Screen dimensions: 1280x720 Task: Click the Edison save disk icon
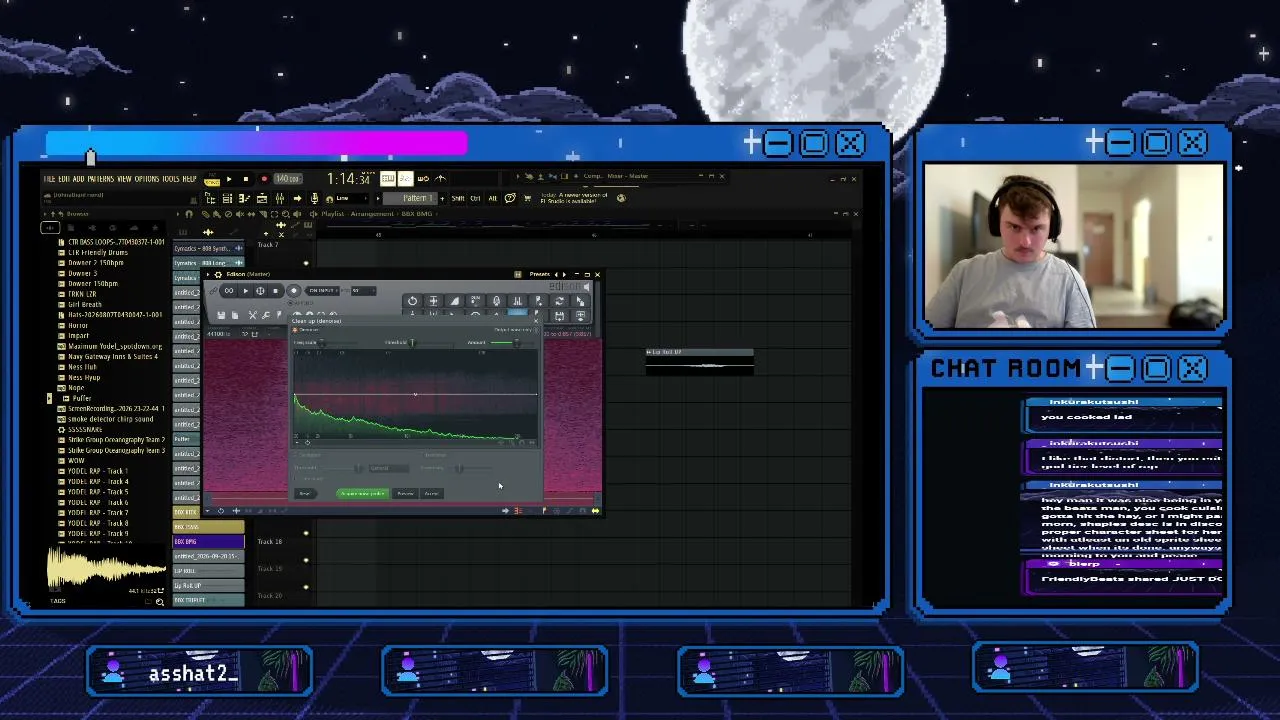tap(221, 315)
